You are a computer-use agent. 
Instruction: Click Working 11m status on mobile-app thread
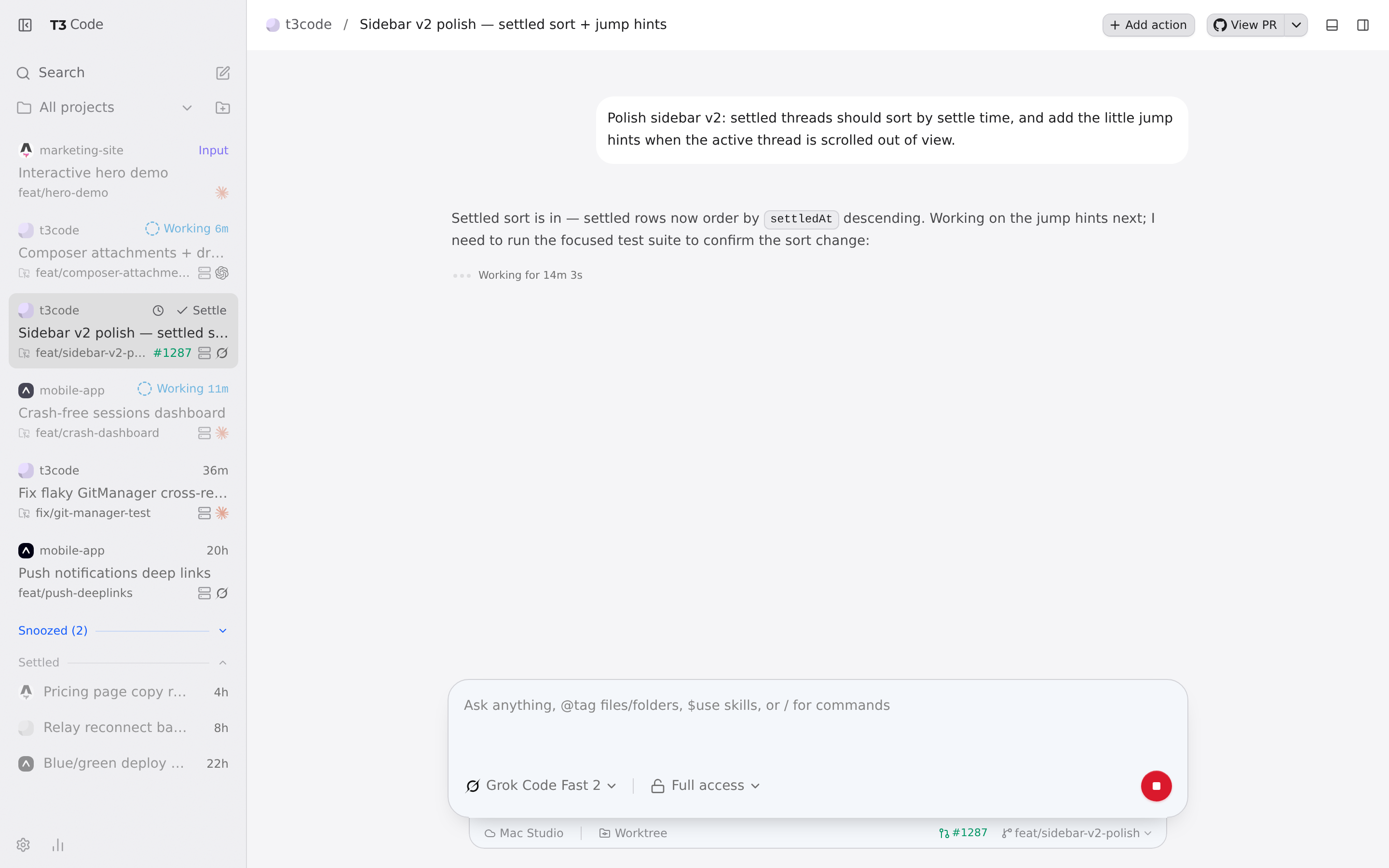pos(183,389)
